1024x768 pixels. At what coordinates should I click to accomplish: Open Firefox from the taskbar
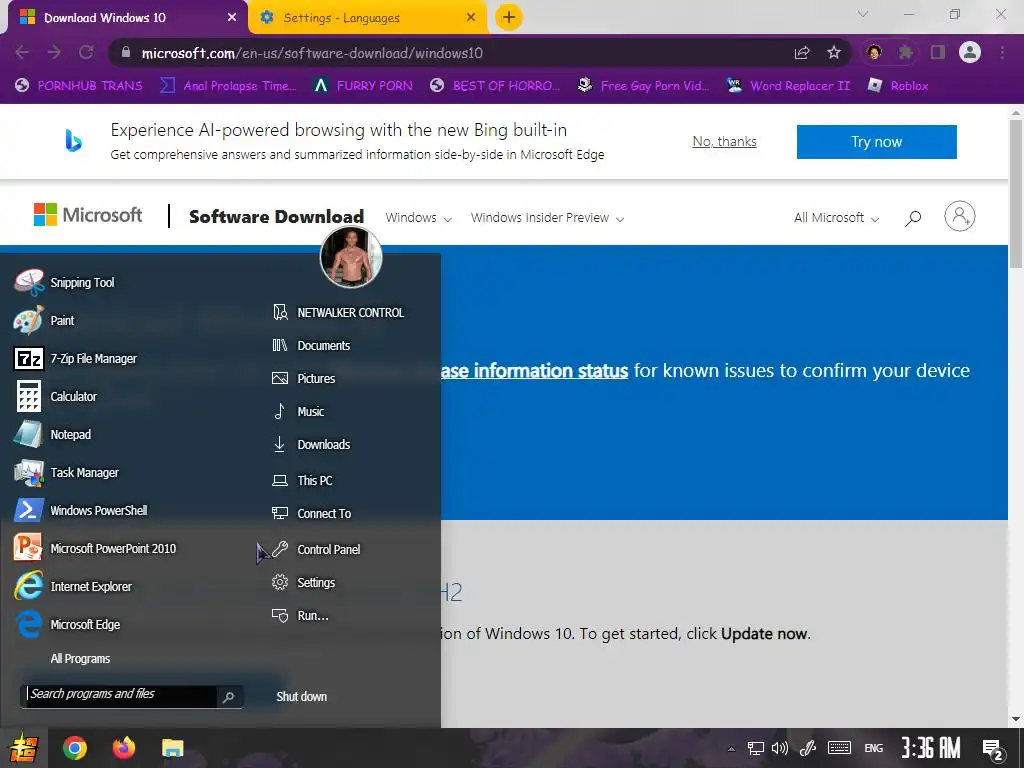(x=123, y=748)
